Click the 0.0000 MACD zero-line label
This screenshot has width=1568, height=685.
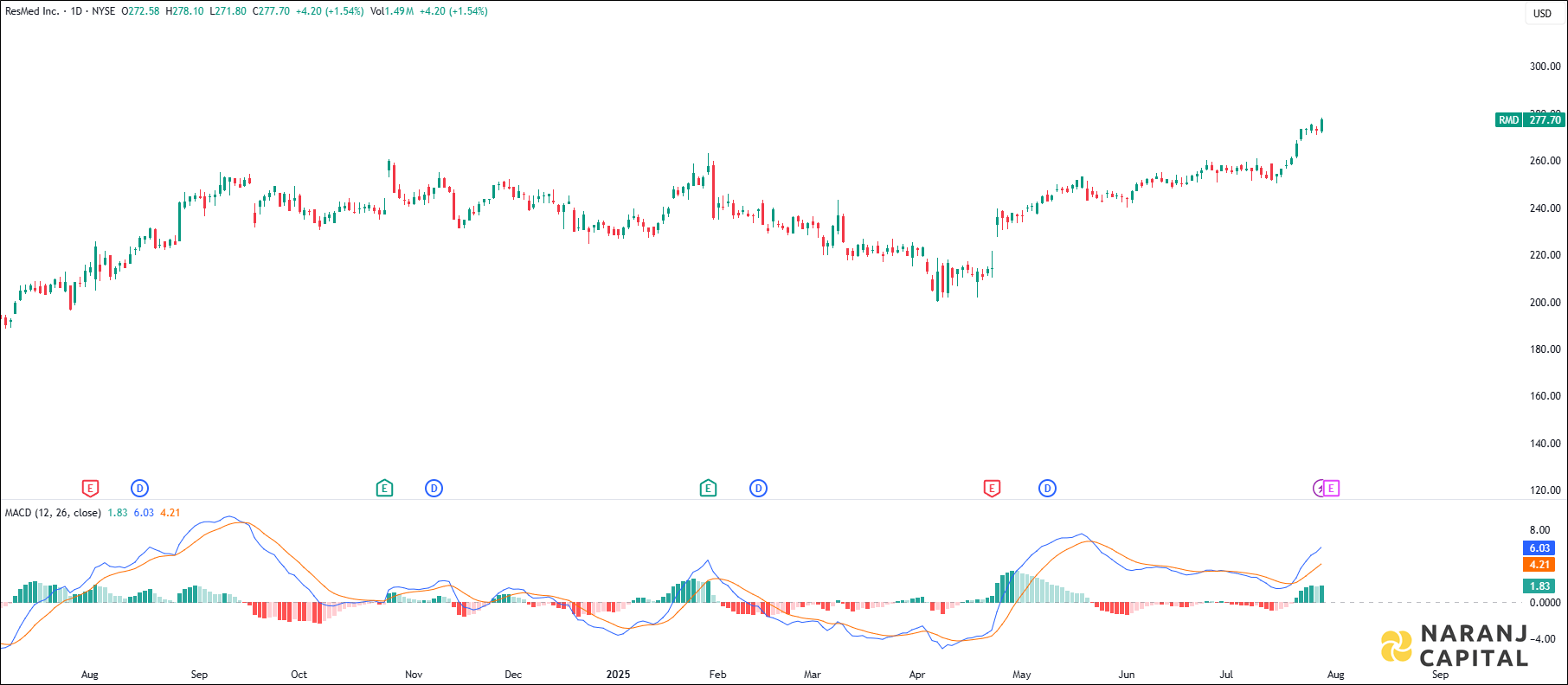click(1545, 603)
